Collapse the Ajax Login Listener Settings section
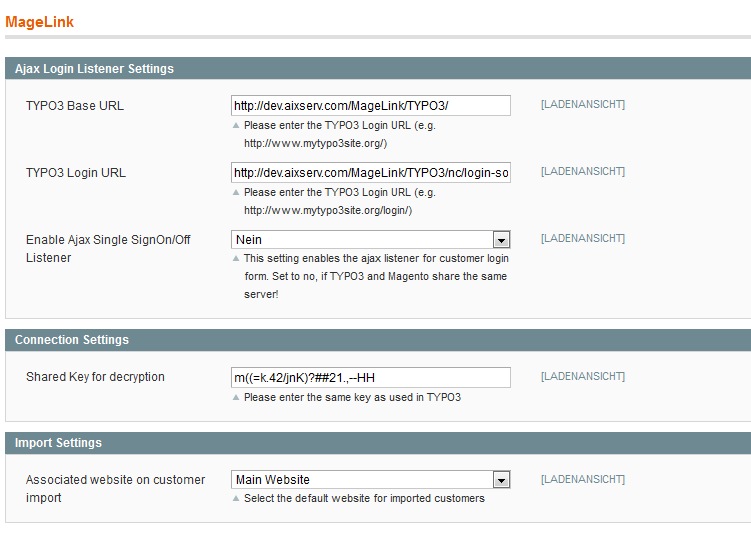This screenshot has height=548, width=751. pos(94,69)
